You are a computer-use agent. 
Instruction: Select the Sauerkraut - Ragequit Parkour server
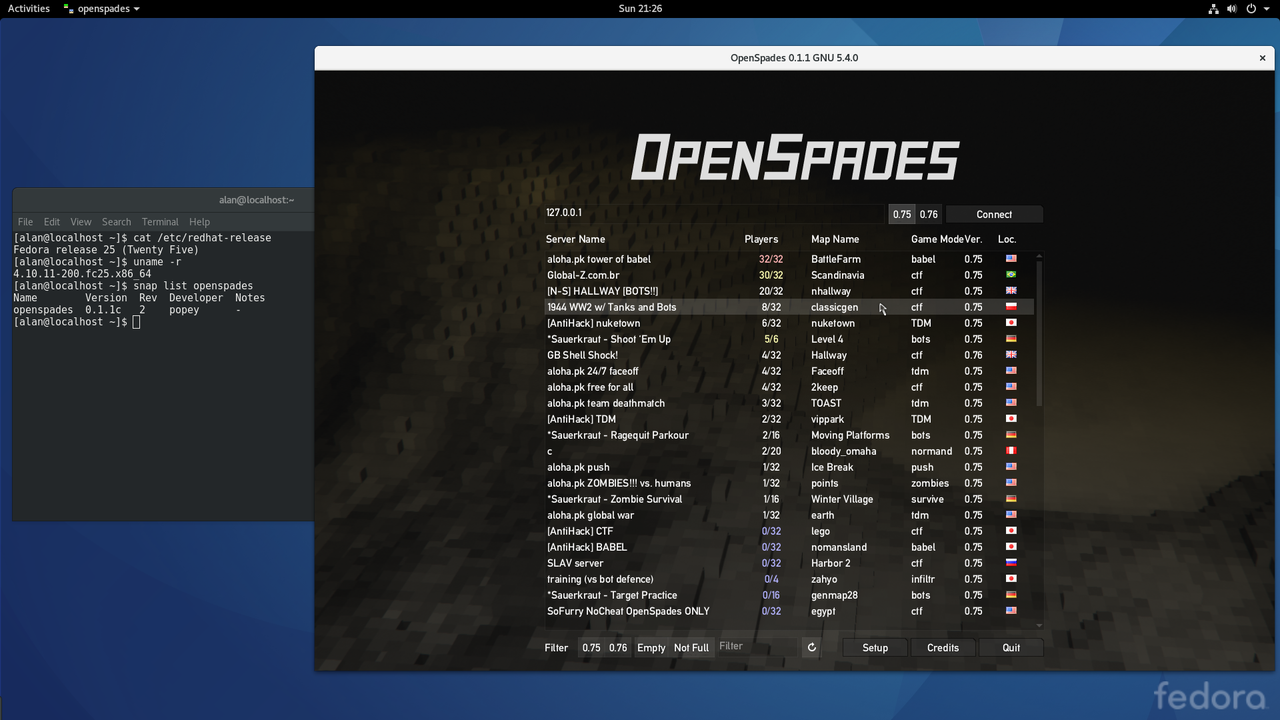click(788, 435)
